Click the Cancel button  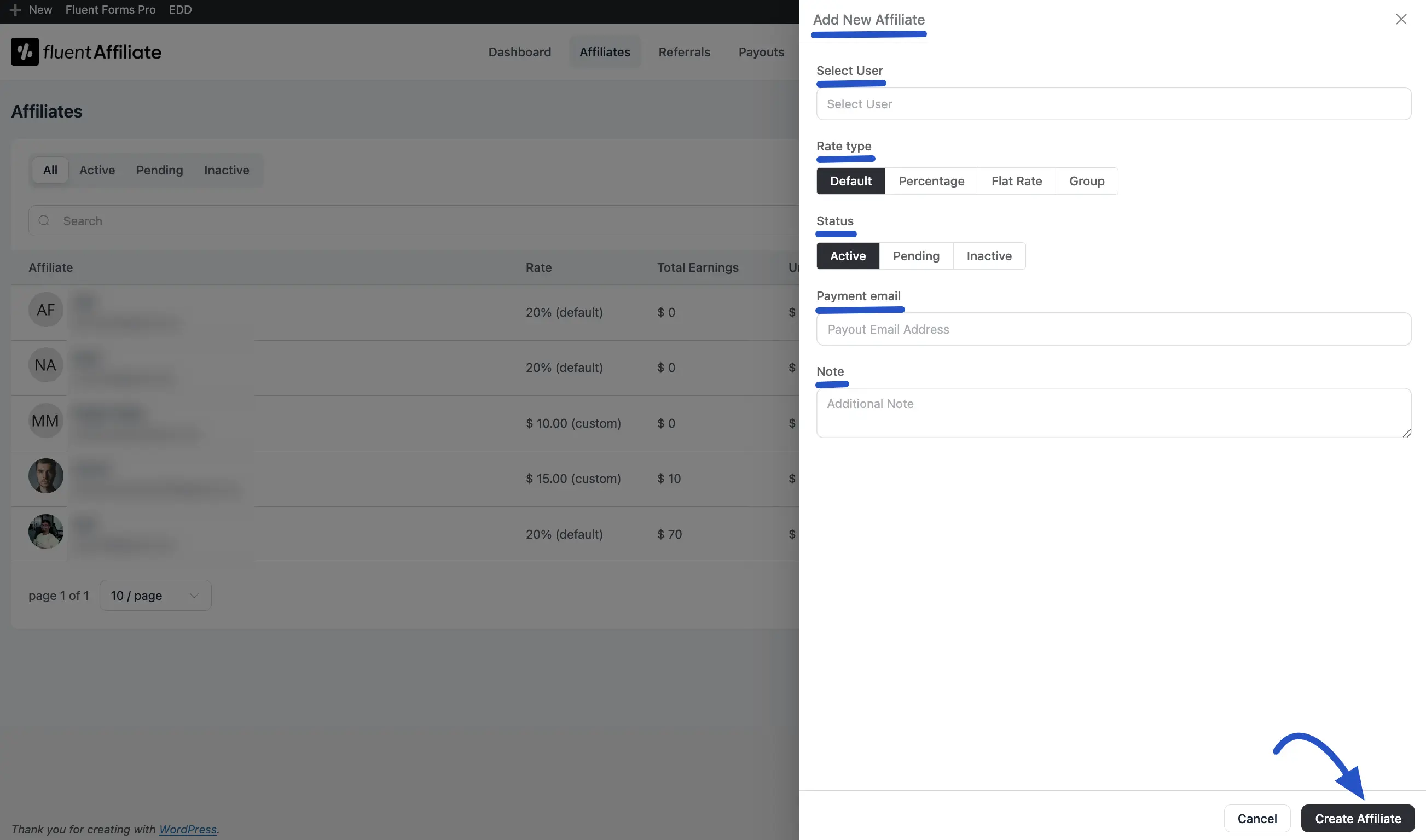point(1257,819)
